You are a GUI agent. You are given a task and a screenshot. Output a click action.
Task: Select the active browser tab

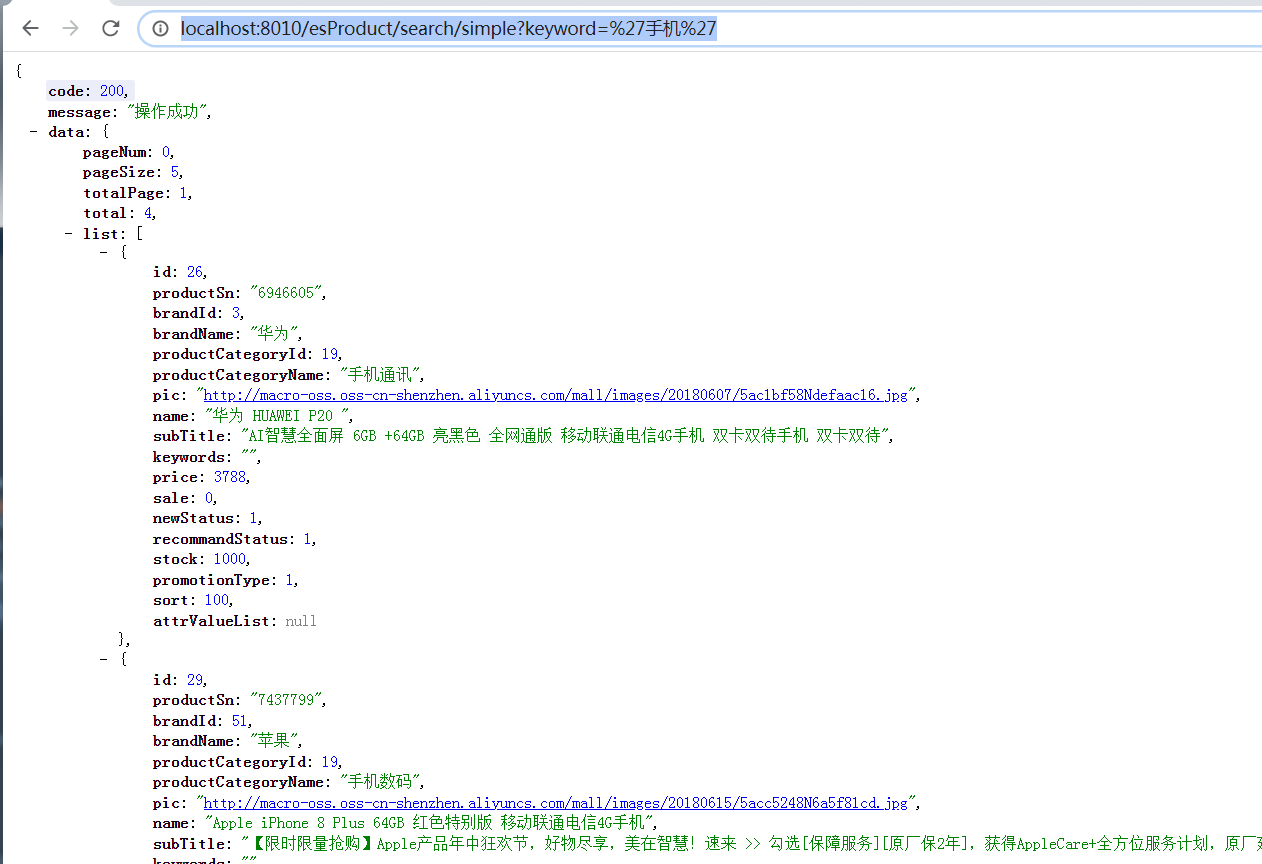coord(250,6)
